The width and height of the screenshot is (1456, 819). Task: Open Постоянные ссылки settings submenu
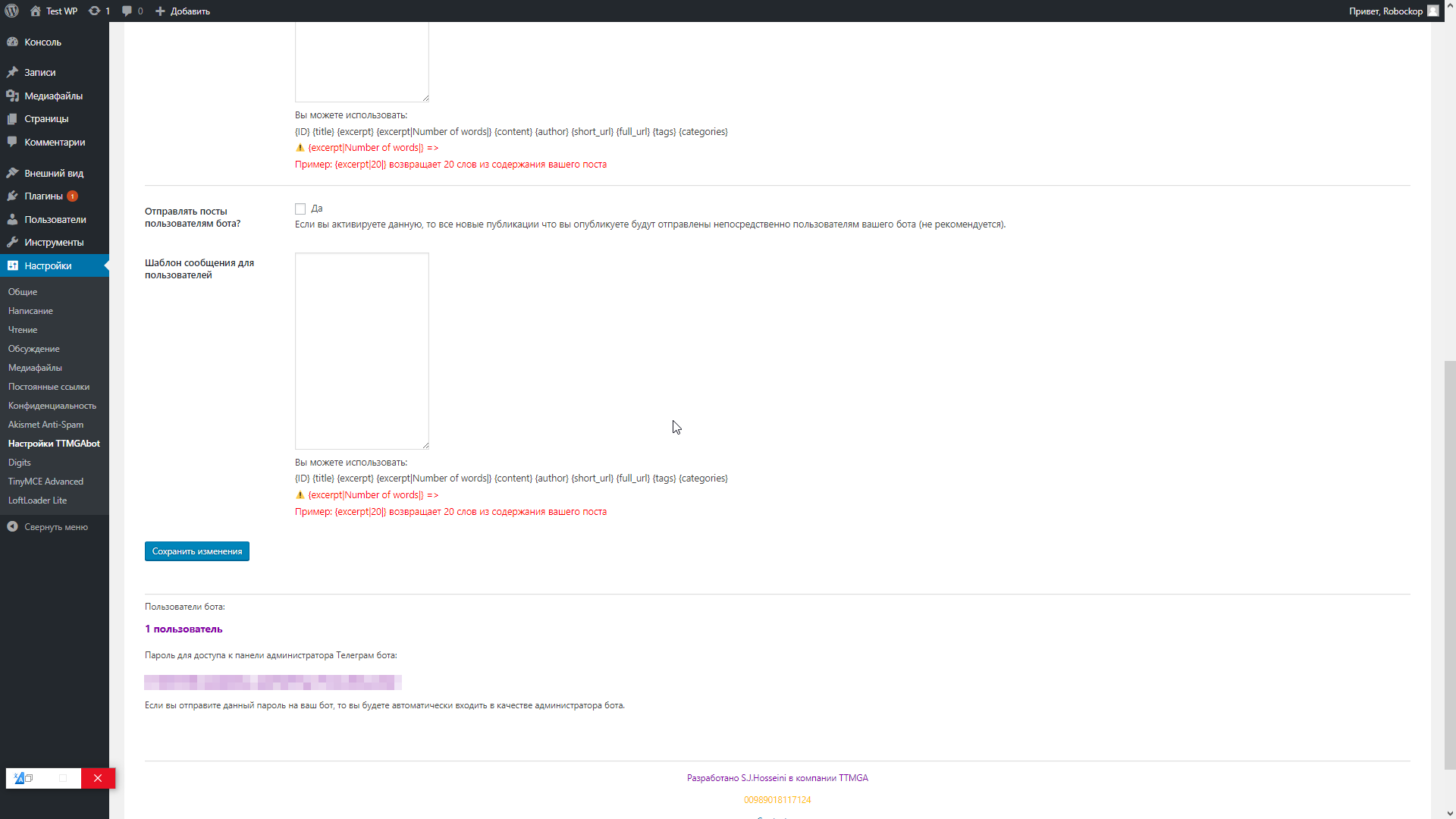pos(49,387)
